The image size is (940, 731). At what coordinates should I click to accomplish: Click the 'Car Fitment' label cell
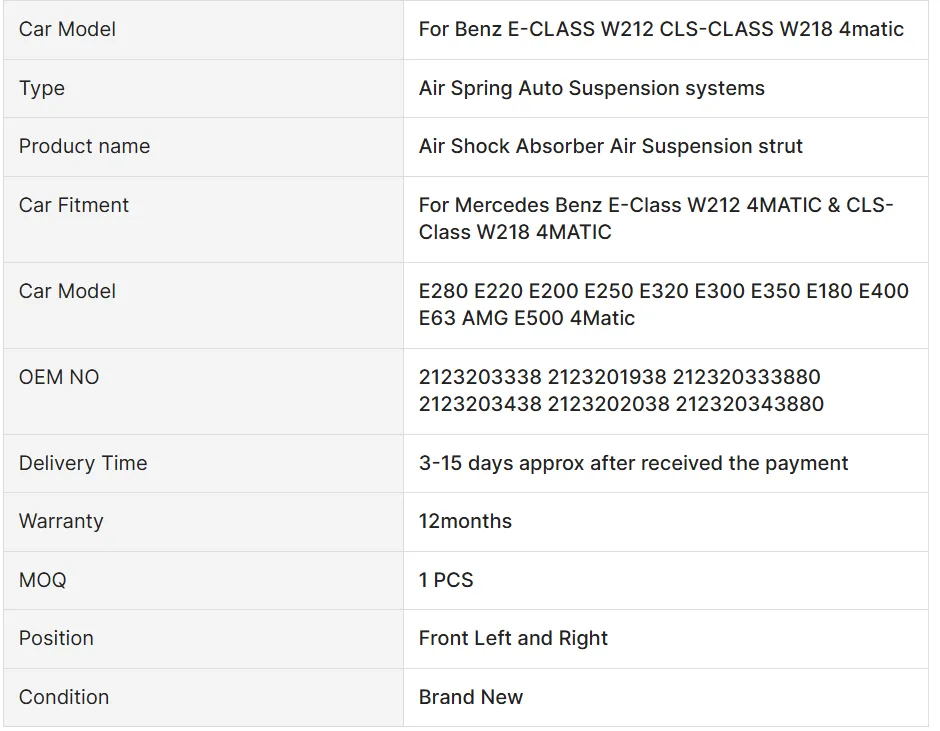pos(74,205)
